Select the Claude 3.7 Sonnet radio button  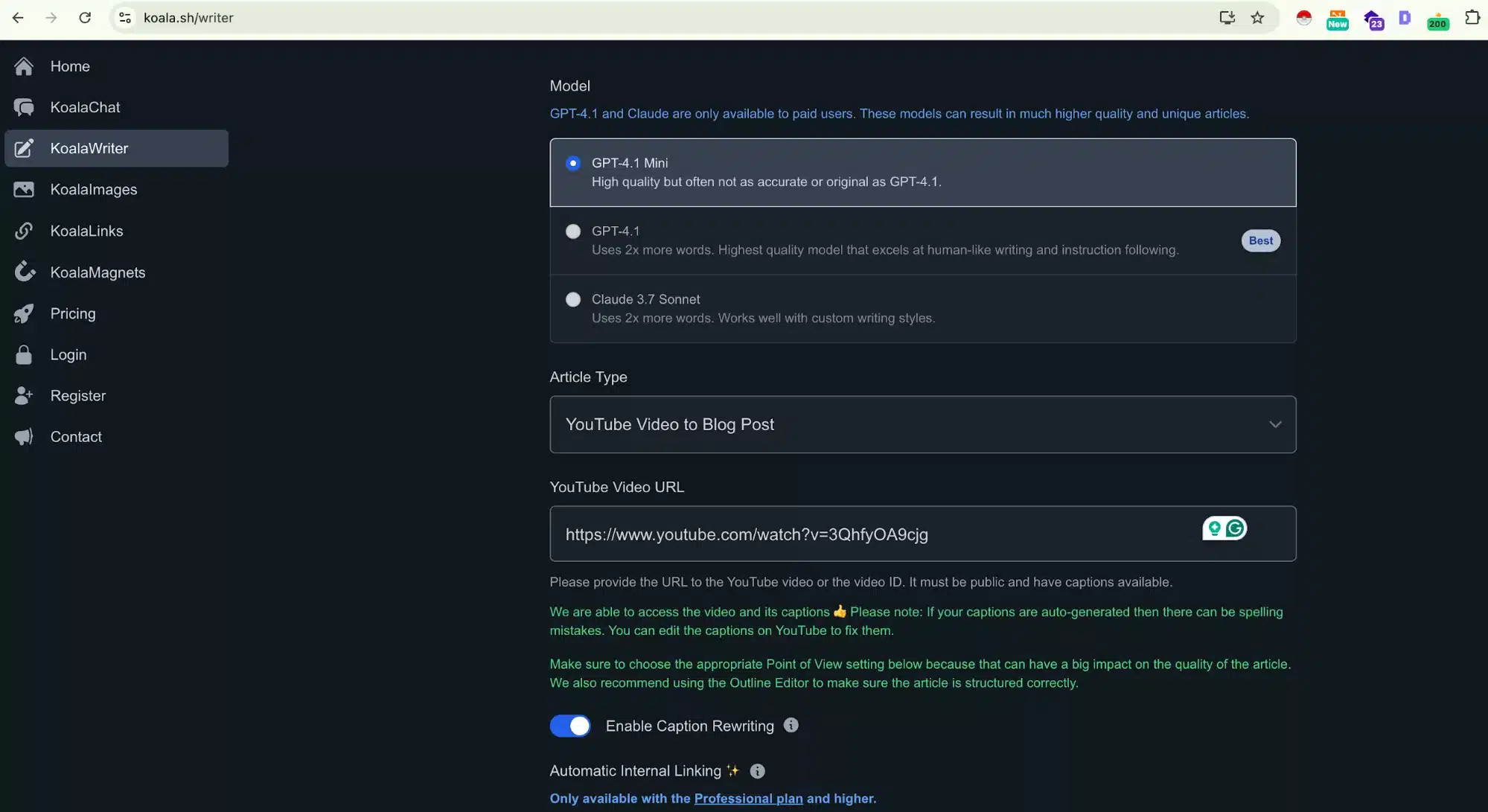(572, 299)
